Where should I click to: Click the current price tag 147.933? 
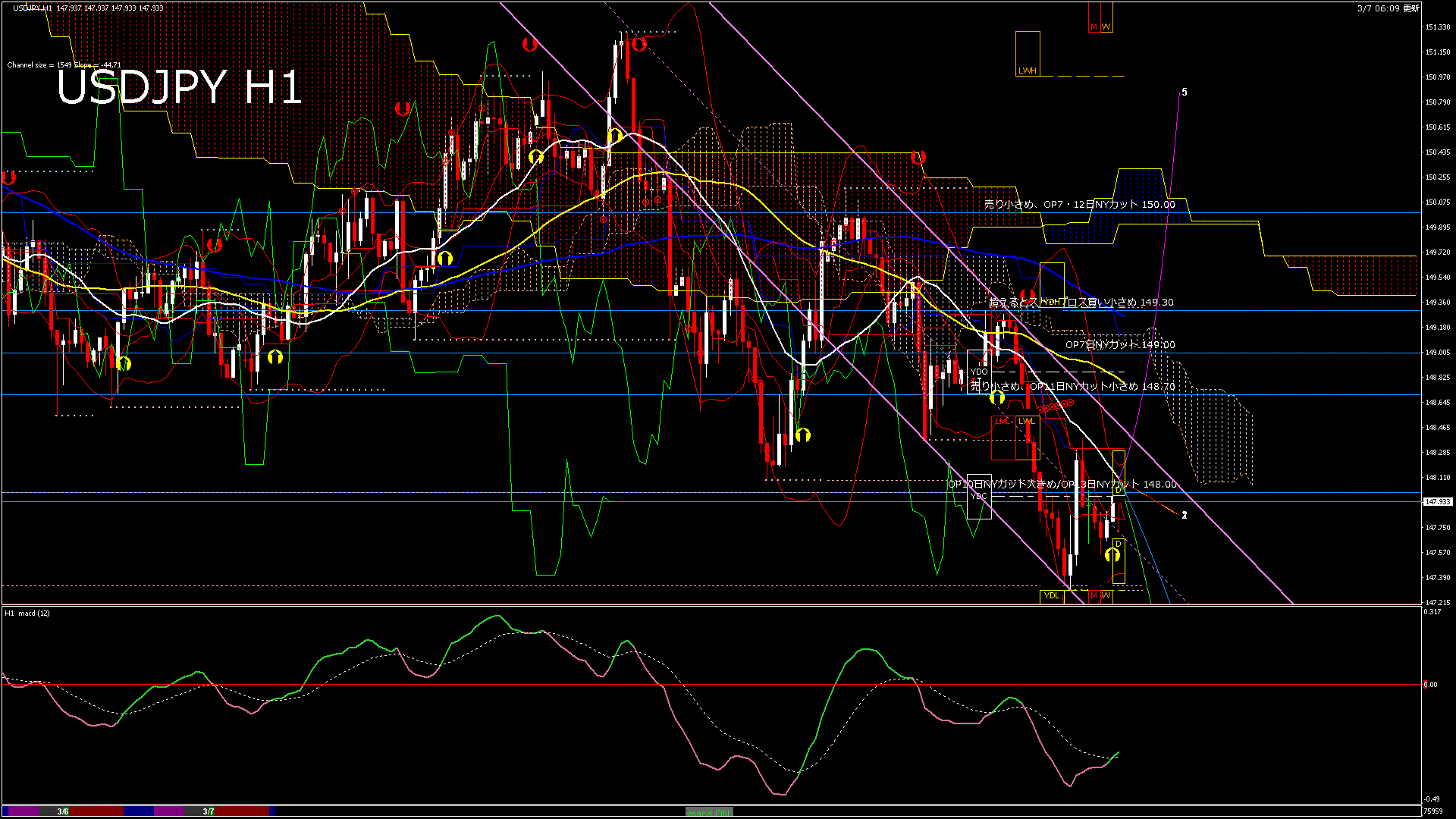tap(1438, 501)
